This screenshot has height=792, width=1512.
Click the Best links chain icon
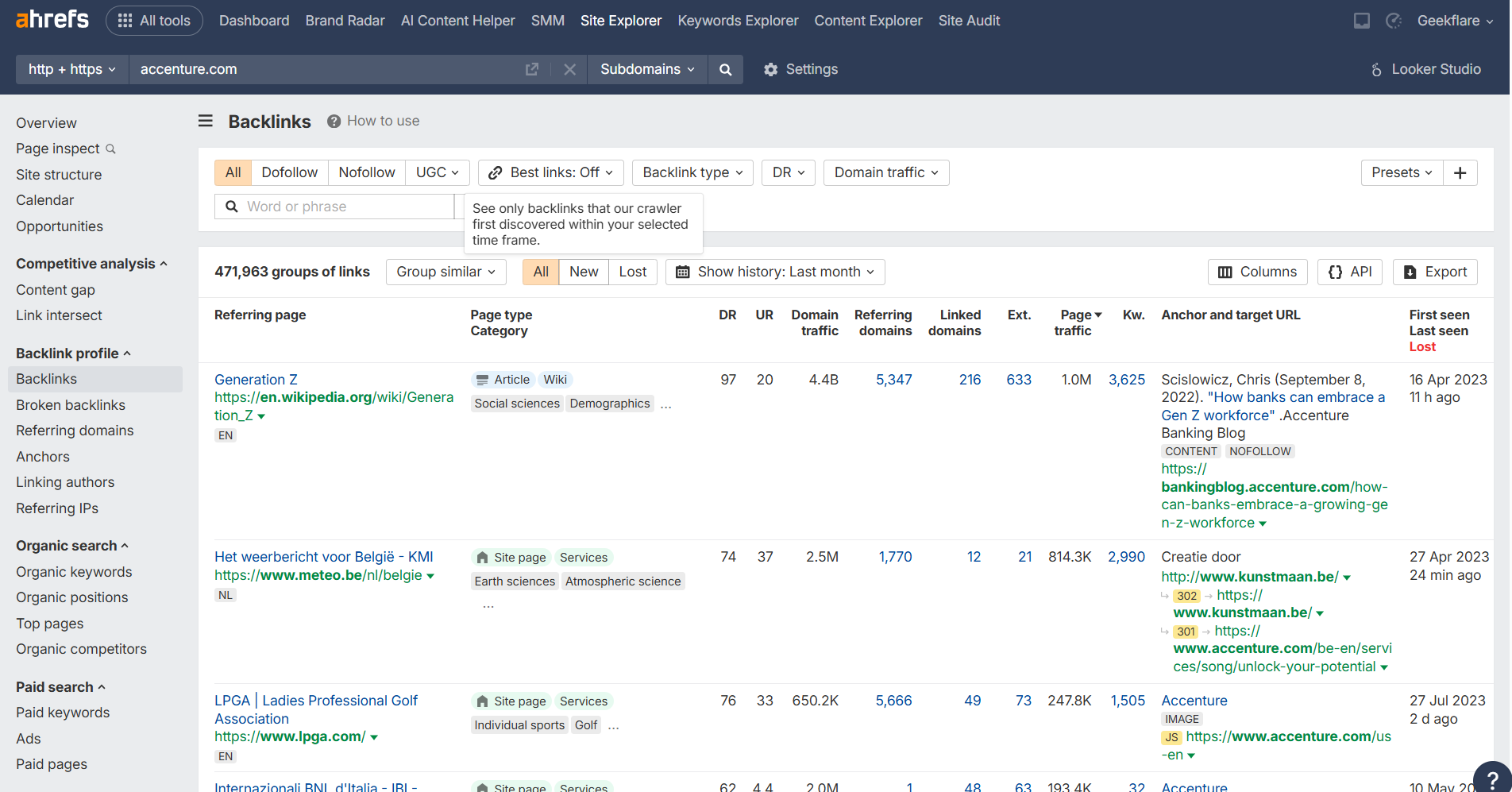496,172
